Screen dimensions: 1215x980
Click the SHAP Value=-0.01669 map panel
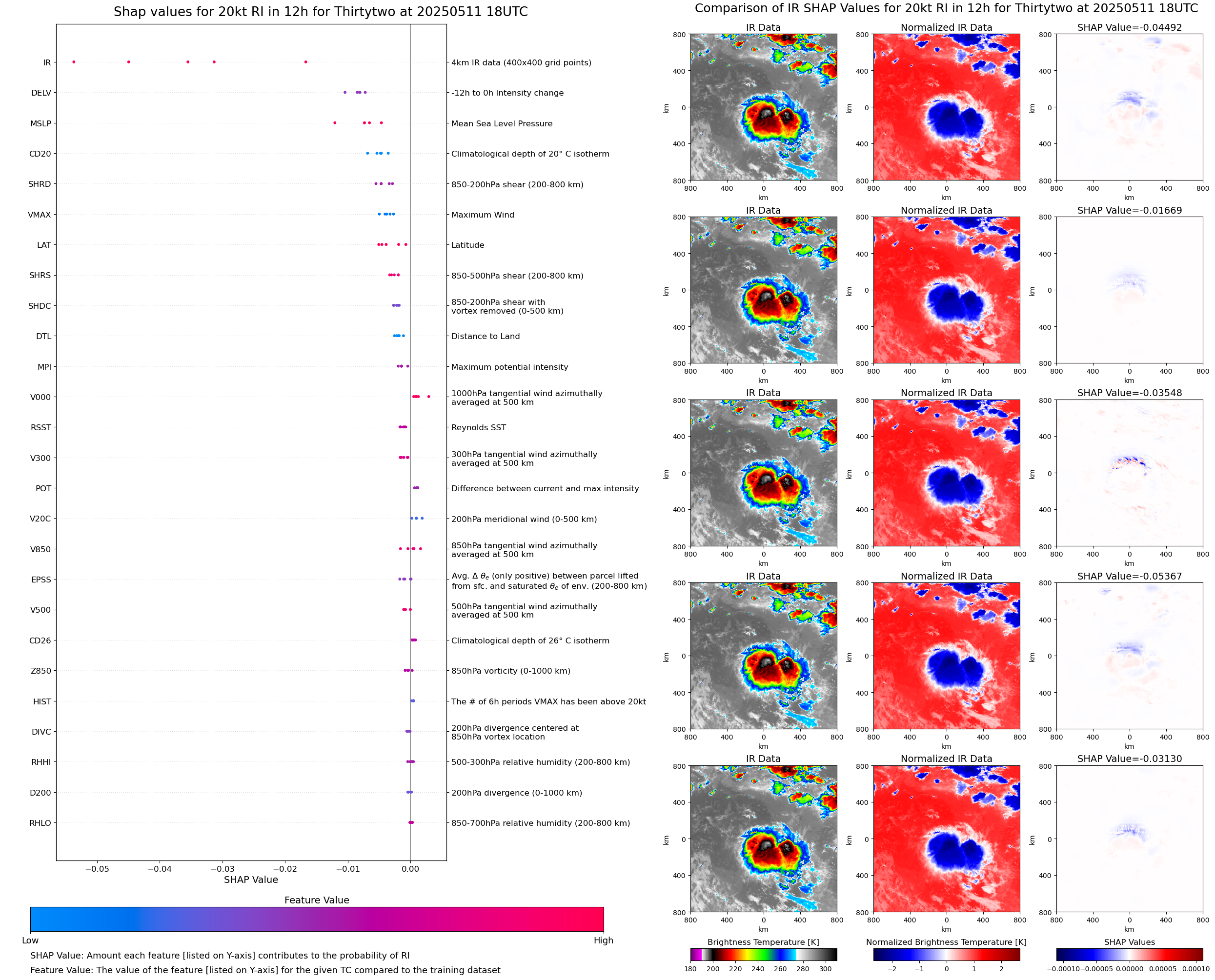[1129, 290]
